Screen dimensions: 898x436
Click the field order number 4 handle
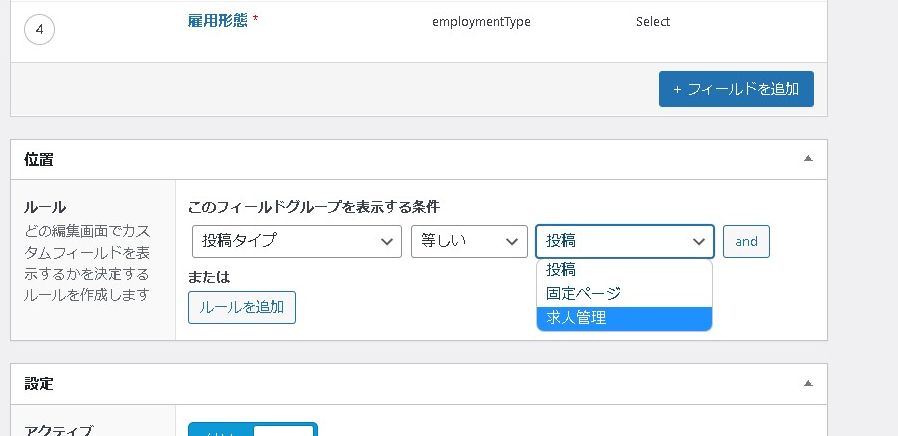coord(38,30)
